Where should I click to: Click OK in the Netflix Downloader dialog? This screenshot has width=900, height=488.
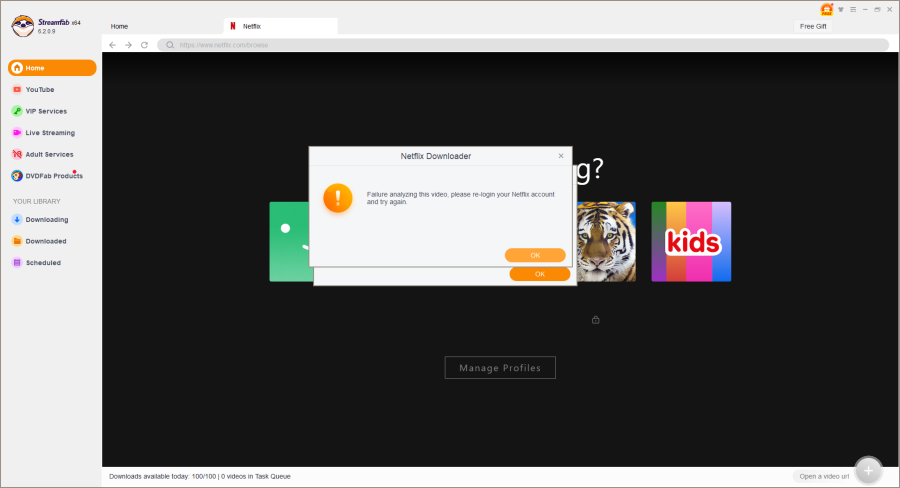535,255
